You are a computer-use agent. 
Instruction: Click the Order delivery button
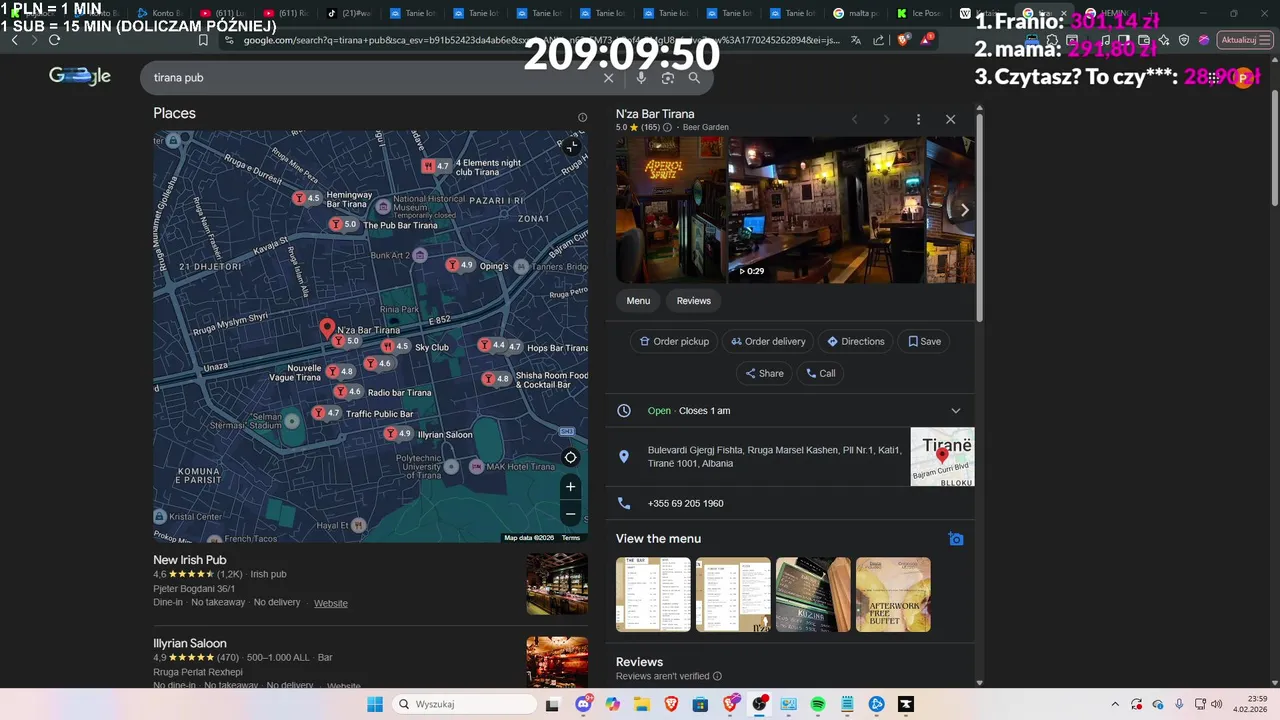[768, 342]
